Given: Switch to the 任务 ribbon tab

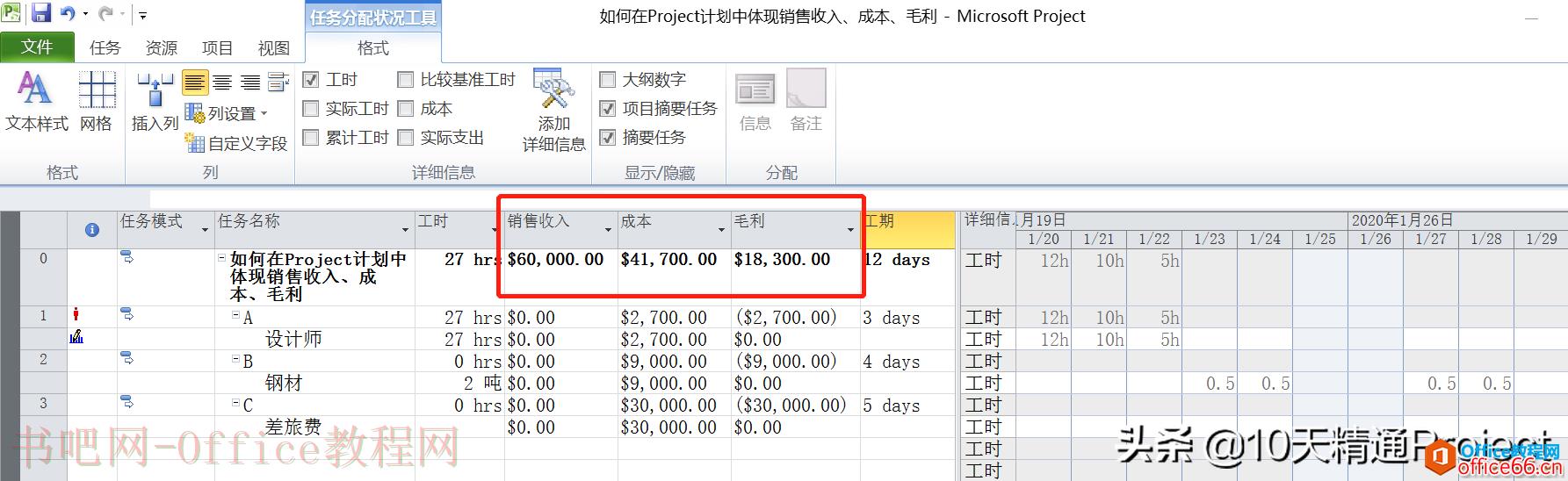Looking at the screenshot, I should [x=105, y=47].
